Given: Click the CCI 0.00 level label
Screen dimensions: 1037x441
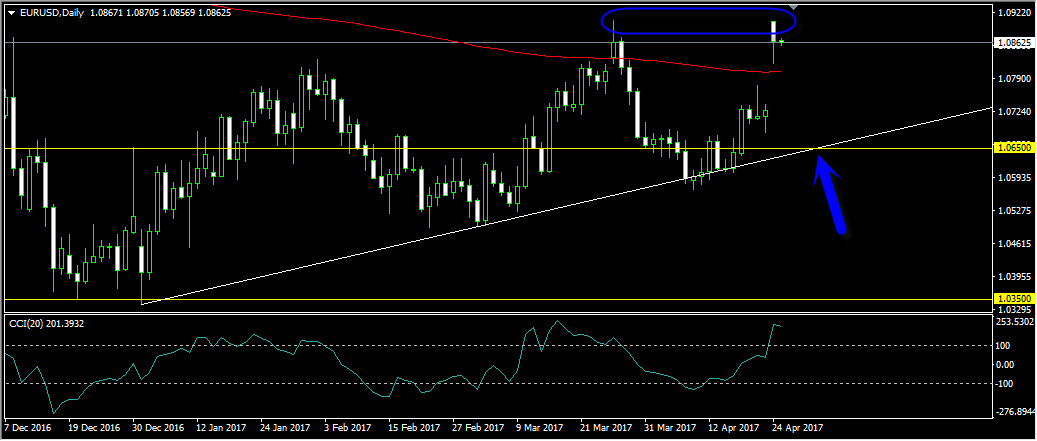Looking at the screenshot, I should pos(1007,365).
